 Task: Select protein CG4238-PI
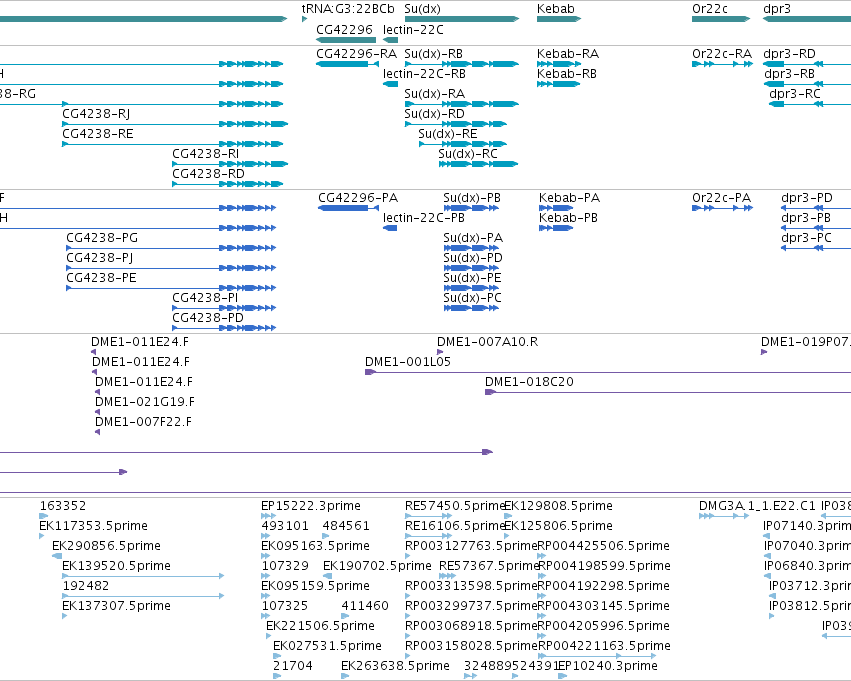[x=224, y=308]
